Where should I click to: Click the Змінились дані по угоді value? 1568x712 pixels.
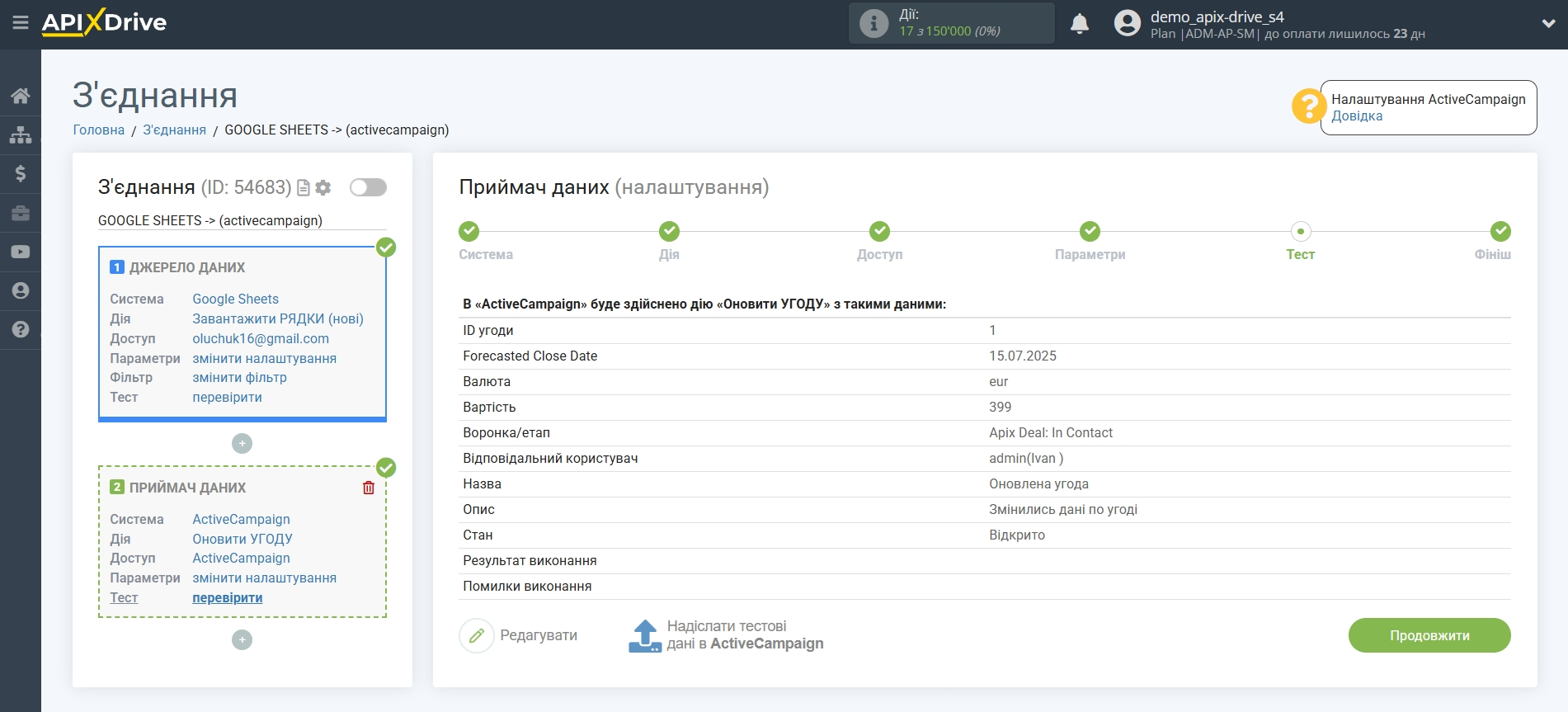pos(1063,510)
